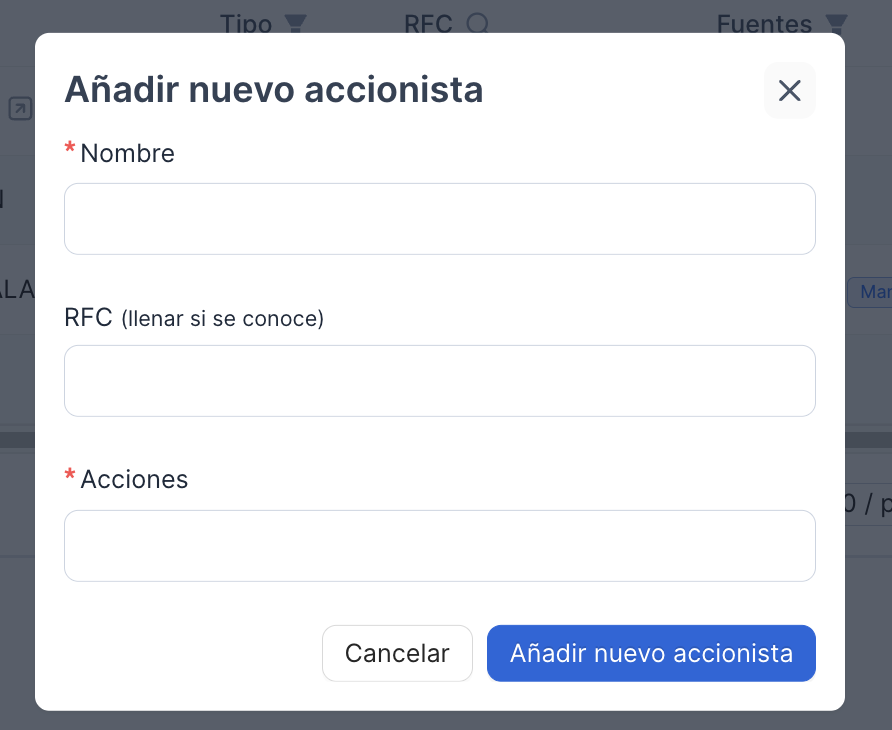Open the Tipo column filter icon
892x730 pixels.
(x=295, y=24)
